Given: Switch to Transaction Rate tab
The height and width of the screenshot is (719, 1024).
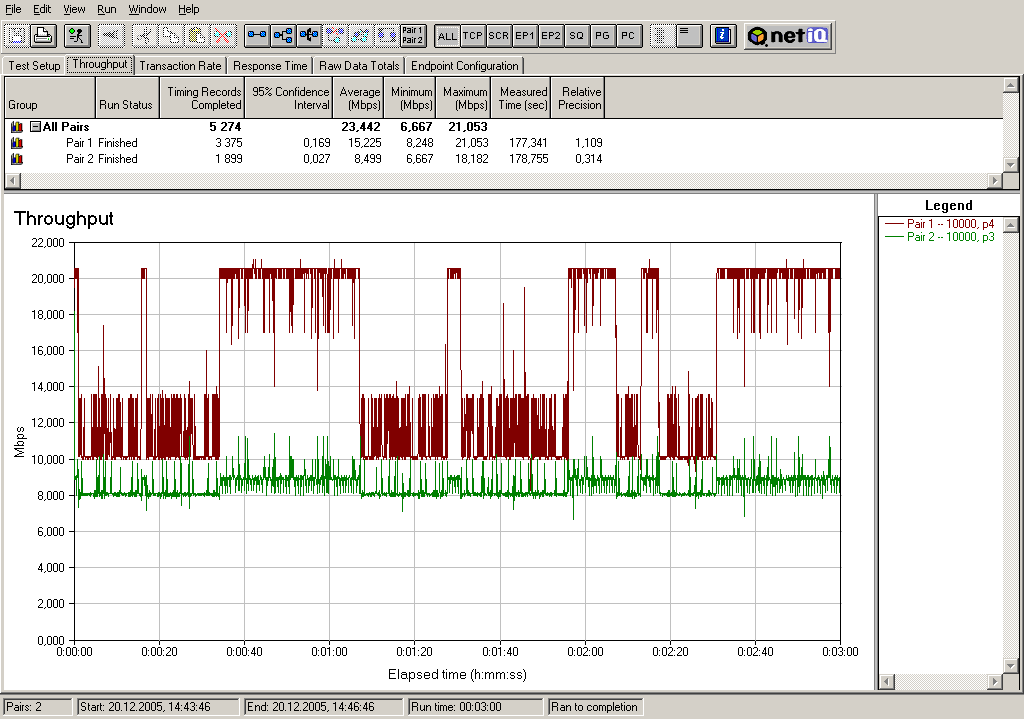Looking at the screenshot, I should pos(180,66).
